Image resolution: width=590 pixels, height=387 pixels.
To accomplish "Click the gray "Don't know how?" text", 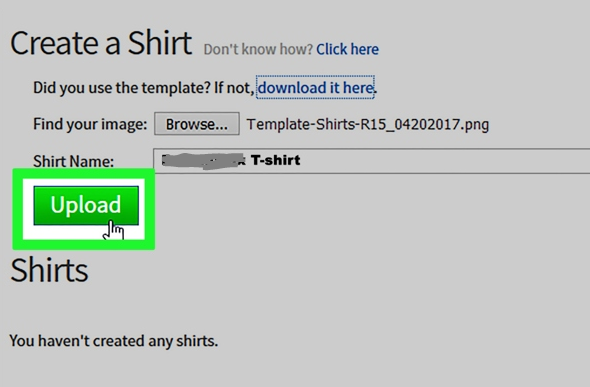I will pyautogui.click(x=258, y=49).
